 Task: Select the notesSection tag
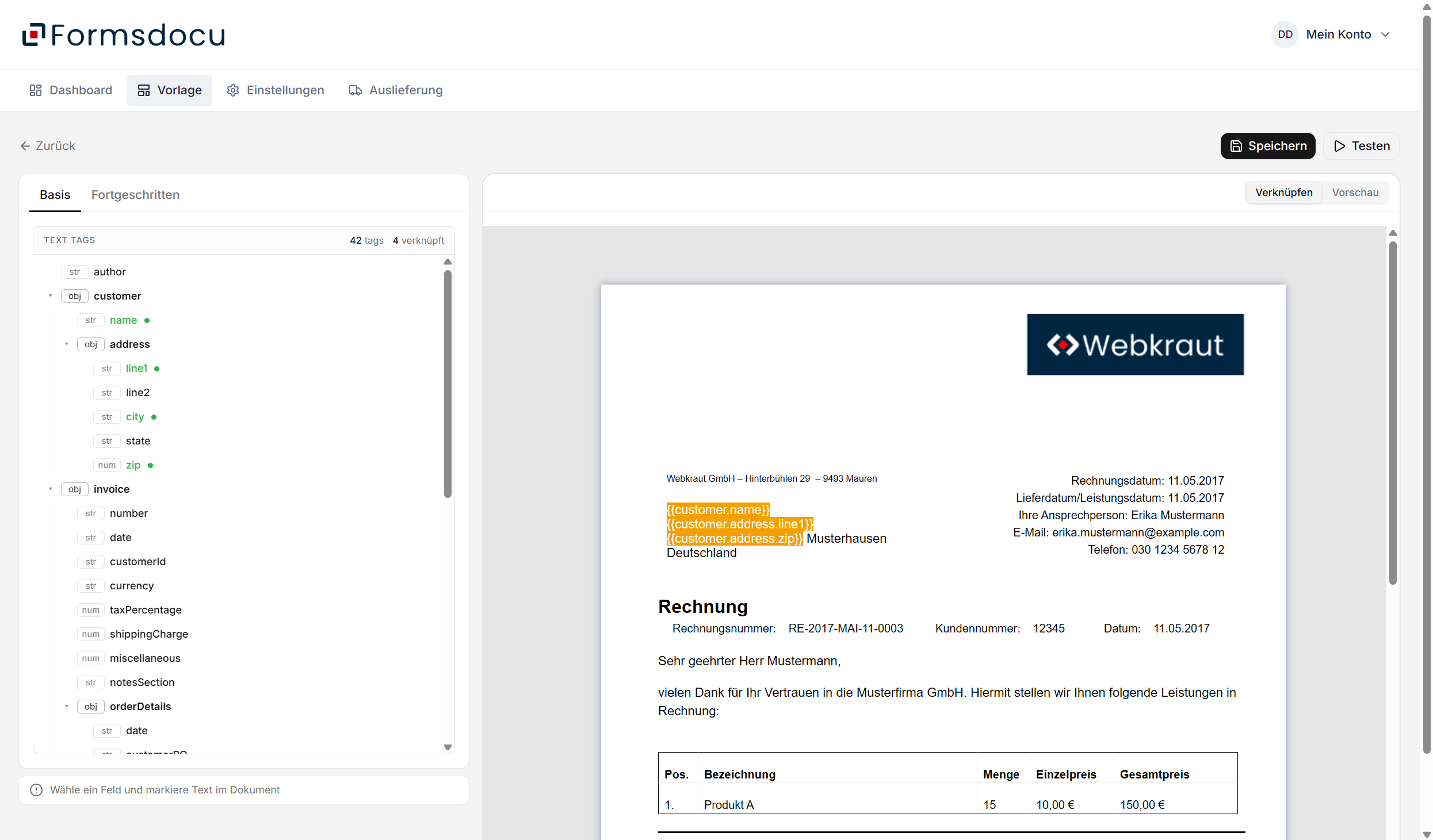pyautogui.click(x=142, y=682)
